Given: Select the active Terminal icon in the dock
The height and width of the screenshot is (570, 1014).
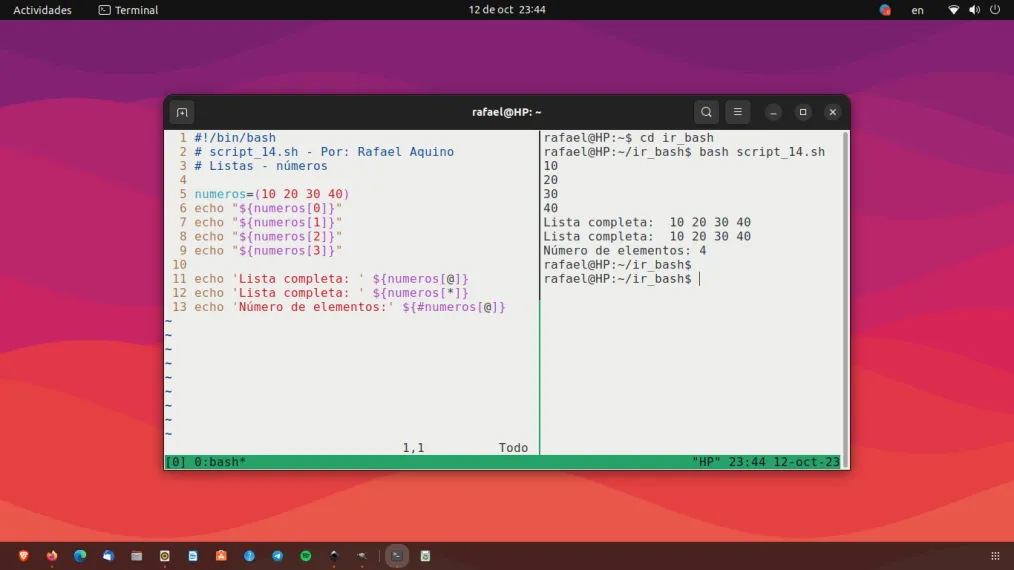Looking at the screenshot, I should 397,556.
